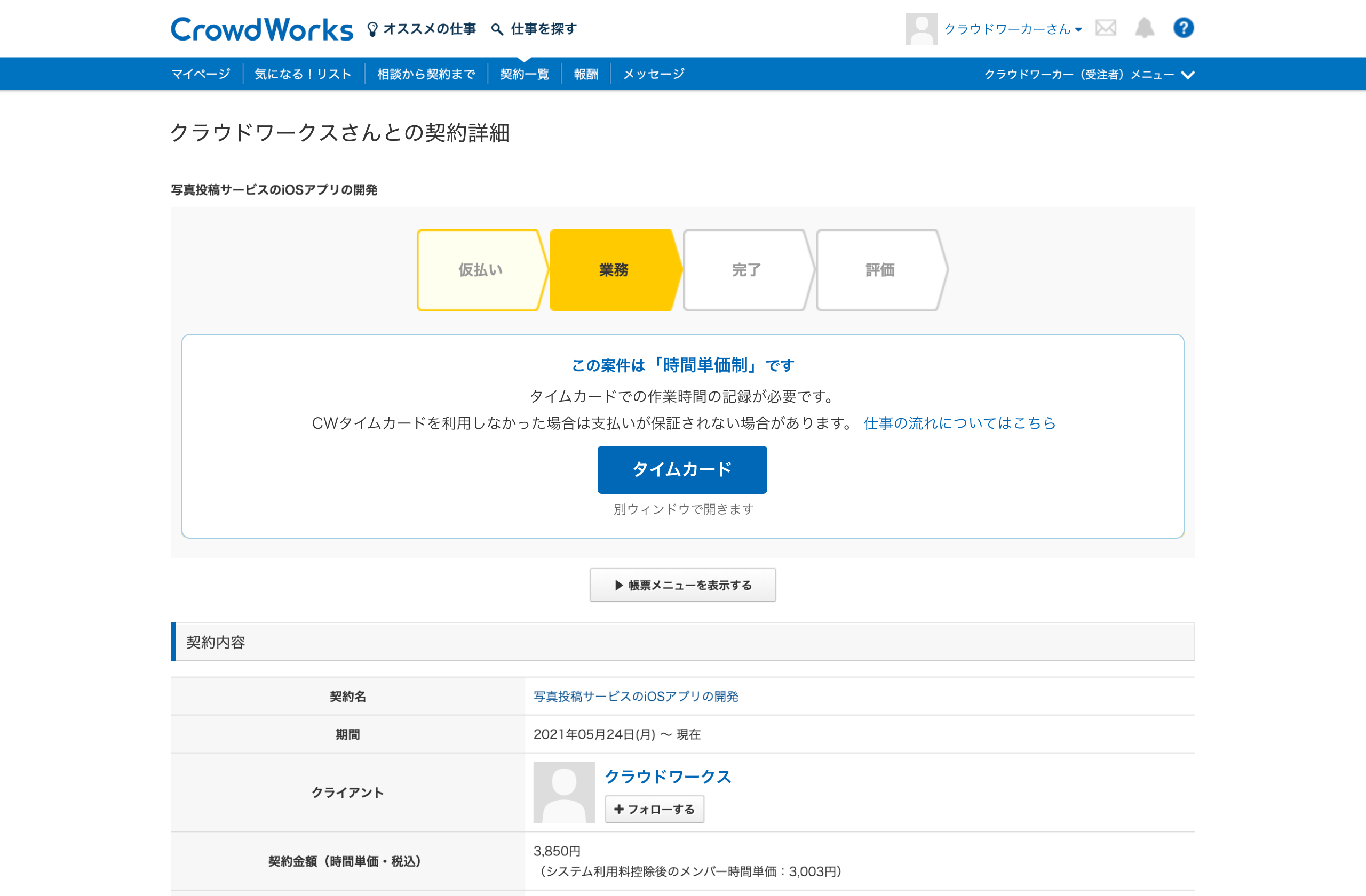Open the クラウドワークス client name link
The height and width of the screenshot is (896, 1366).
point(668,777)
